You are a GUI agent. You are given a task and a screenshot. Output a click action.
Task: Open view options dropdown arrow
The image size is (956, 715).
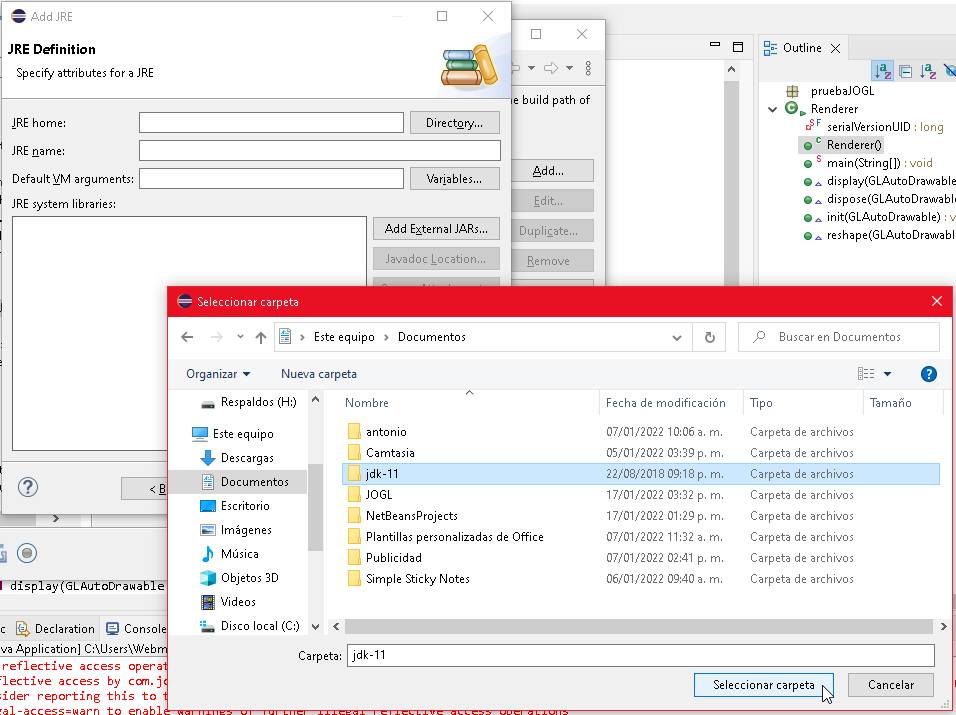(x=887, y=374)
